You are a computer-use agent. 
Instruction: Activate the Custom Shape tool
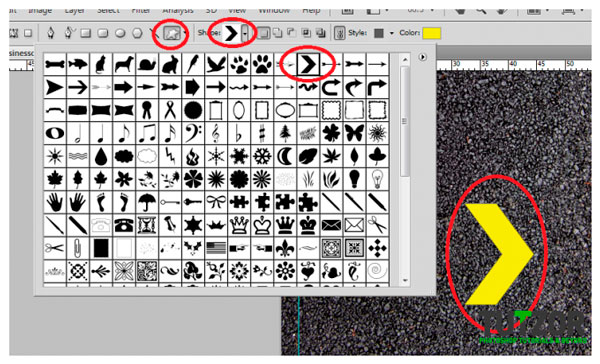pos(171,34)
